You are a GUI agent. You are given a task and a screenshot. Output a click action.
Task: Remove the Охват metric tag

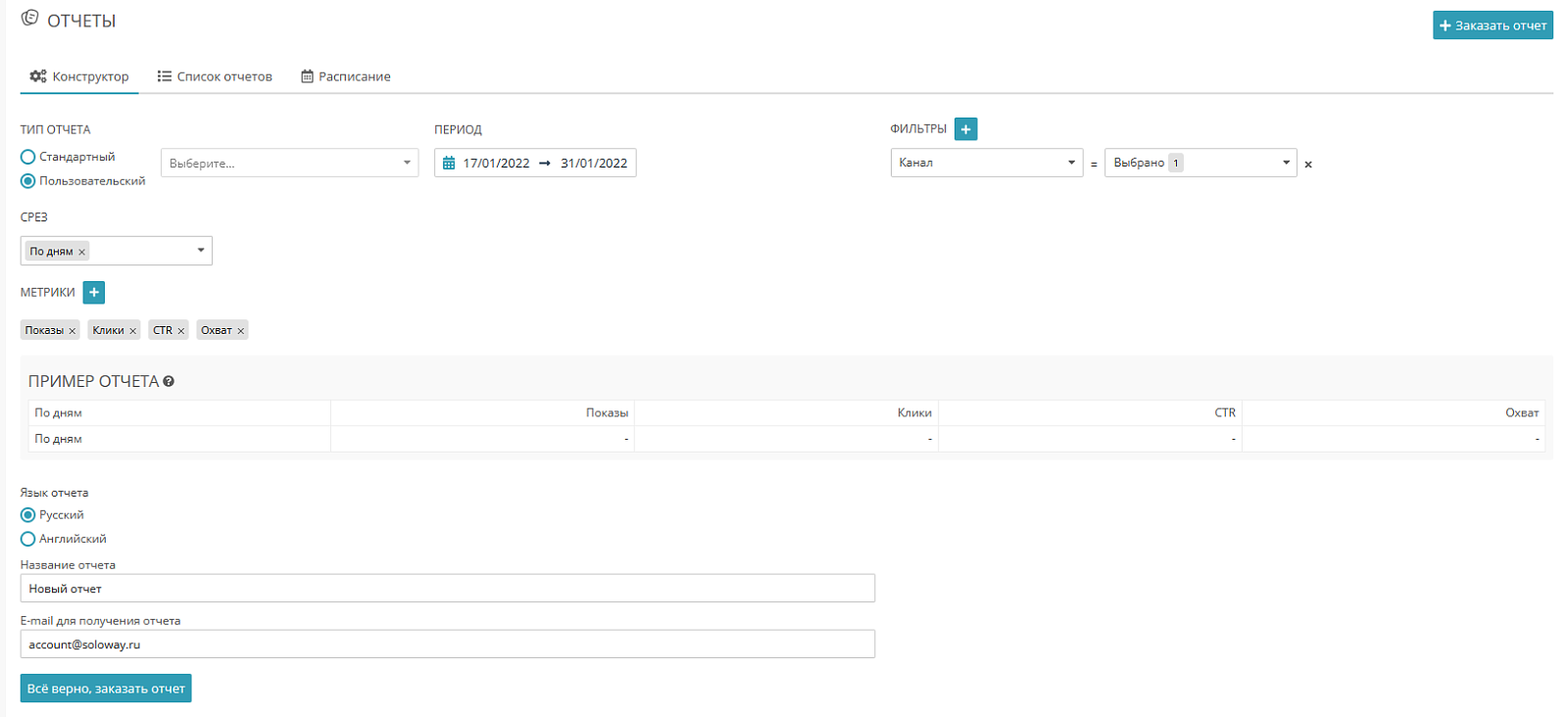(x=241, y=331)
